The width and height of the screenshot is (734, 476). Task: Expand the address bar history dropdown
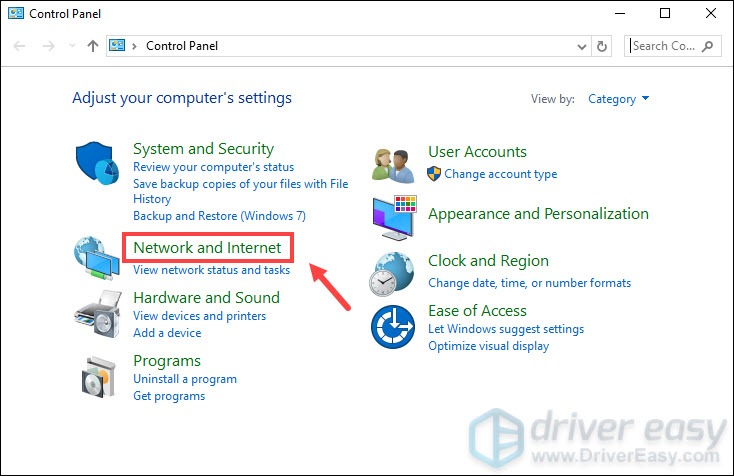click(583, 46)
